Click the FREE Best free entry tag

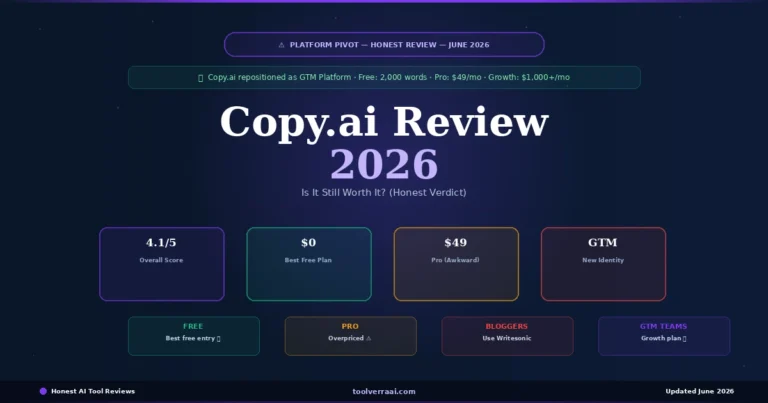(x=194, y=336)
